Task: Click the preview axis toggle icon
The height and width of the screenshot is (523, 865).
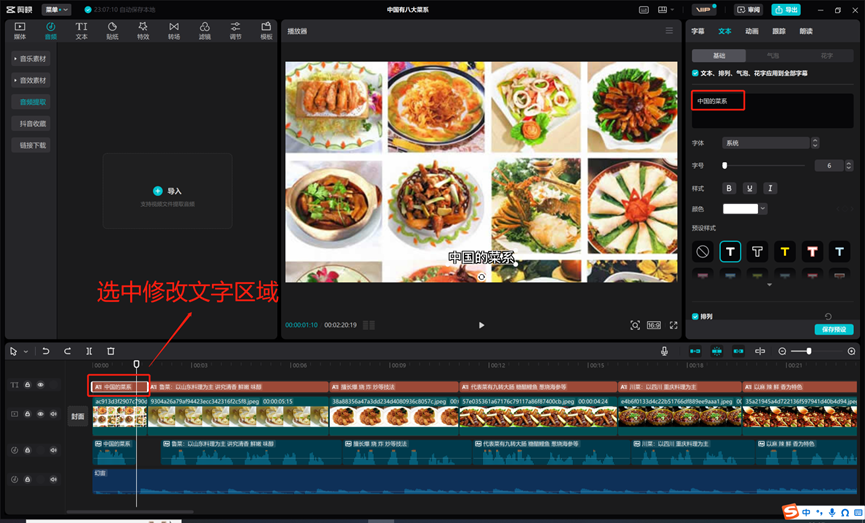Action: pyautogui.click(x=760, y=351)
